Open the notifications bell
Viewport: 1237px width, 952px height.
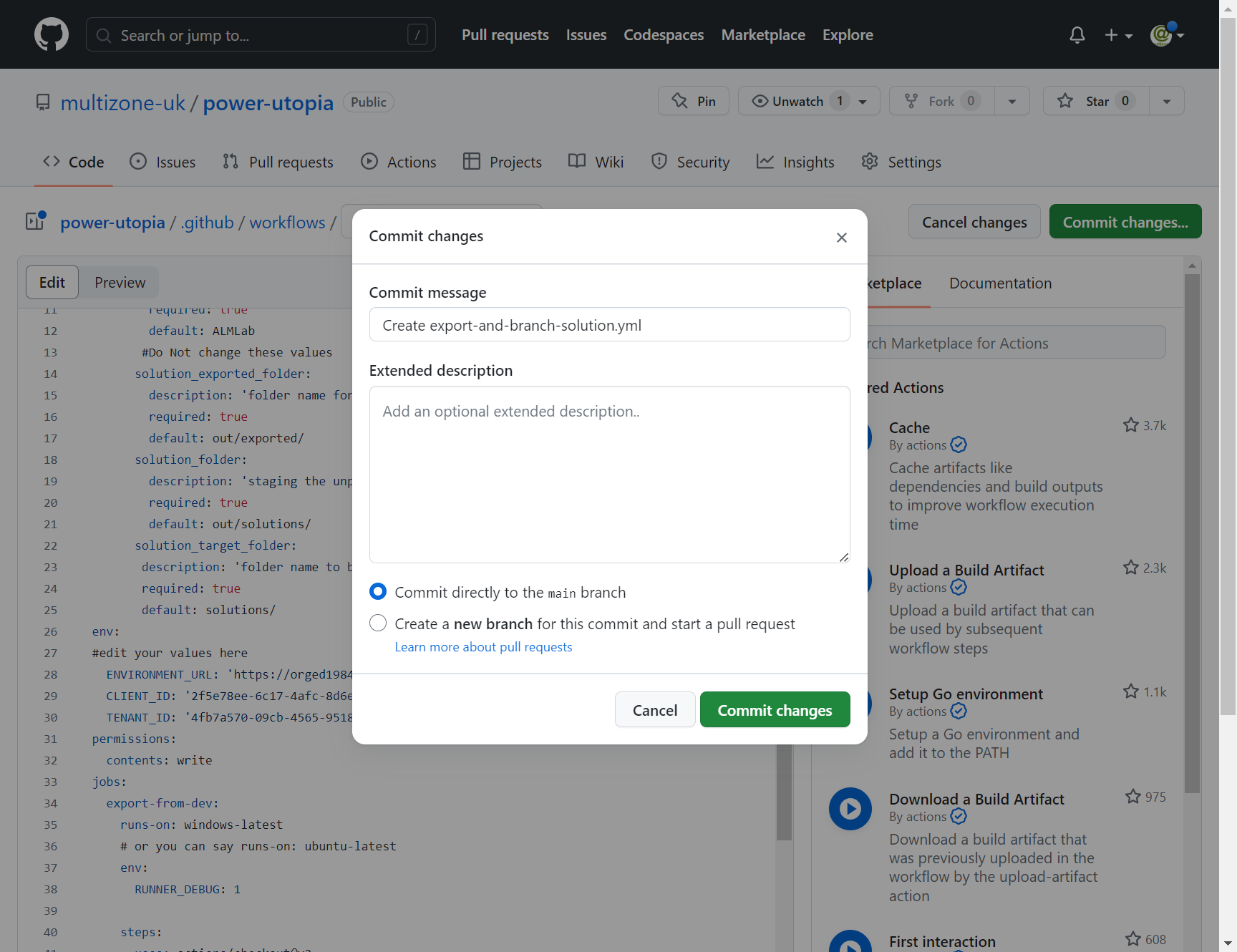tap(1077, 34)
